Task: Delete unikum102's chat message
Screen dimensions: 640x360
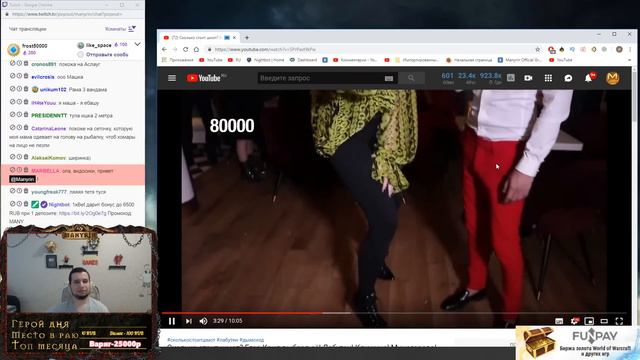Action: (26, 89)
